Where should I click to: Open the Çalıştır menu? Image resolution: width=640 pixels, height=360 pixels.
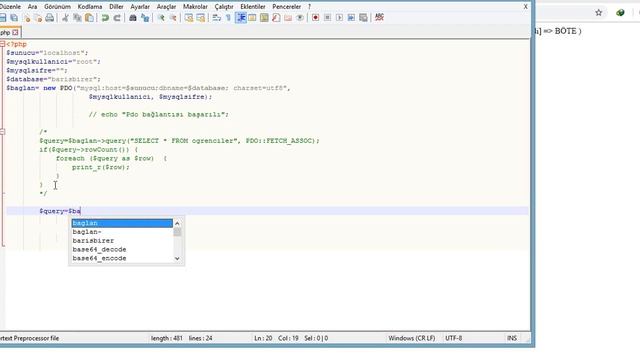(224, 7)
